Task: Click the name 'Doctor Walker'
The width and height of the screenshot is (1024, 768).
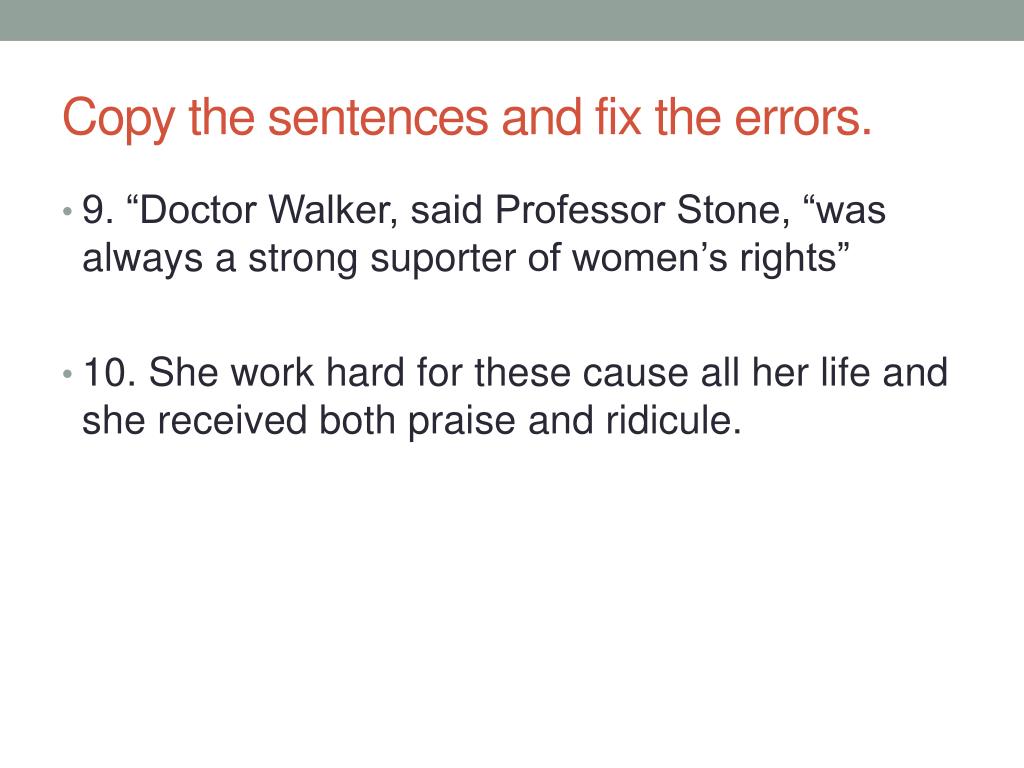Action: click(x=268, y=210)
